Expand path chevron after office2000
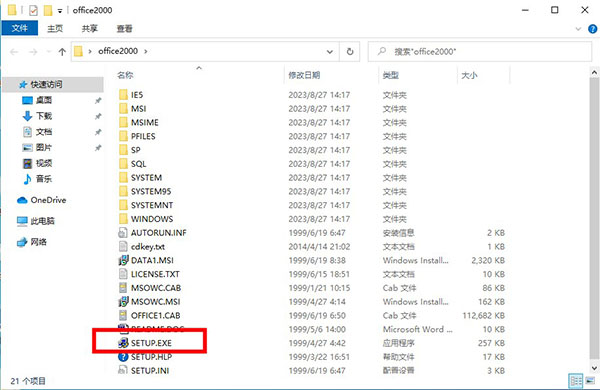 click(x=146, y=51)
